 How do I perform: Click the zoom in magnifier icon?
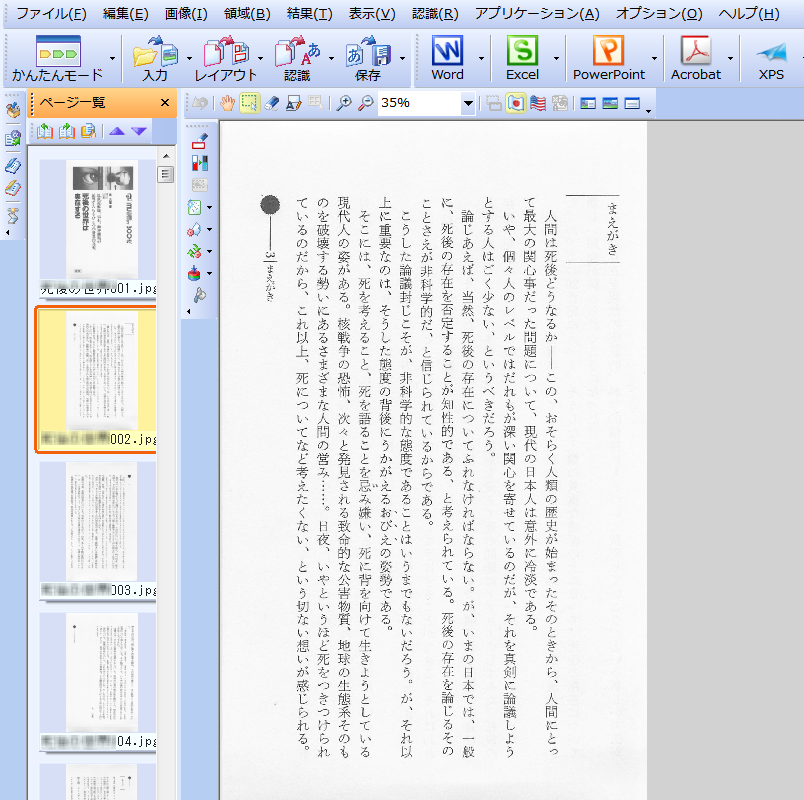tap(344, 103)
